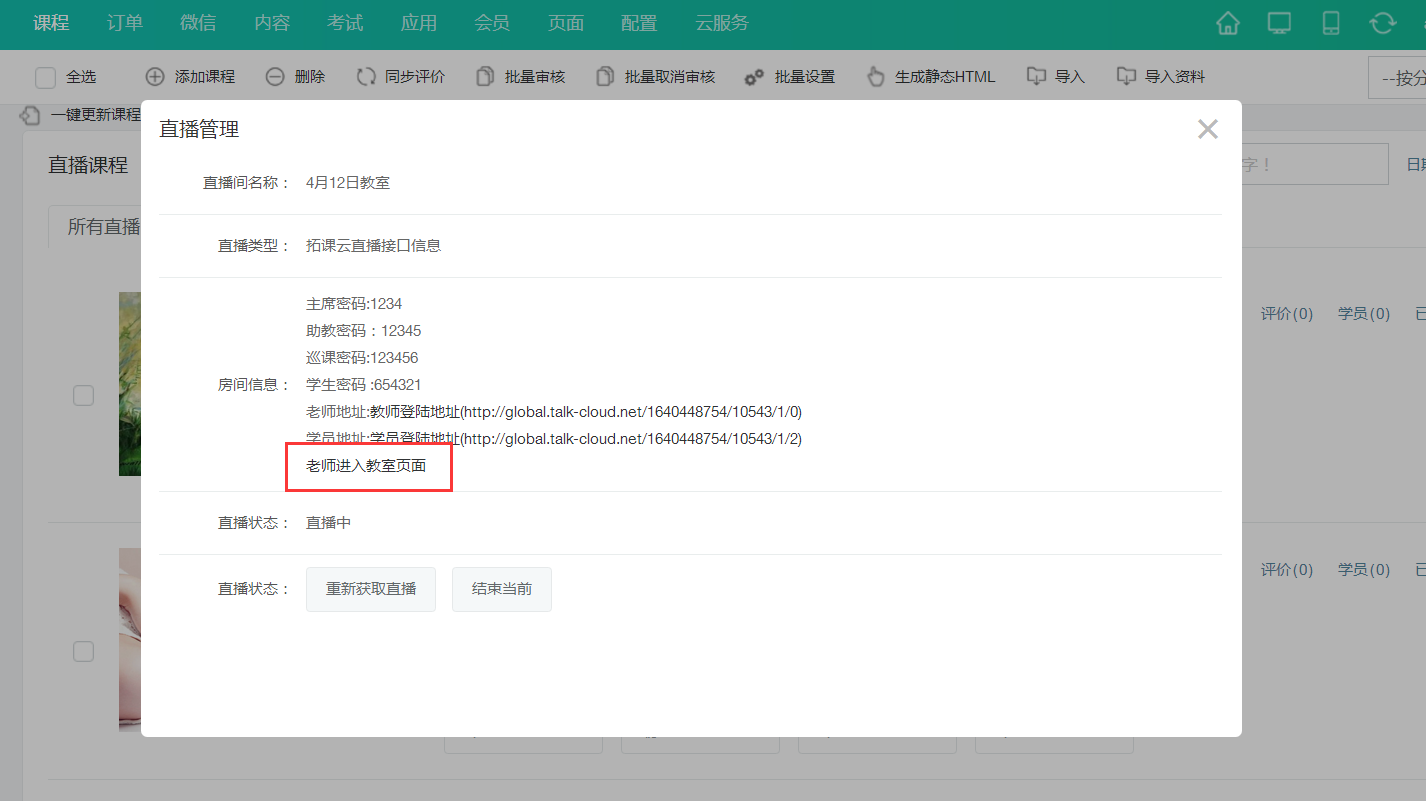Open the 订单 menu
The width and height of the screenshot is (1426, 801).
click(x=125, y=23)
